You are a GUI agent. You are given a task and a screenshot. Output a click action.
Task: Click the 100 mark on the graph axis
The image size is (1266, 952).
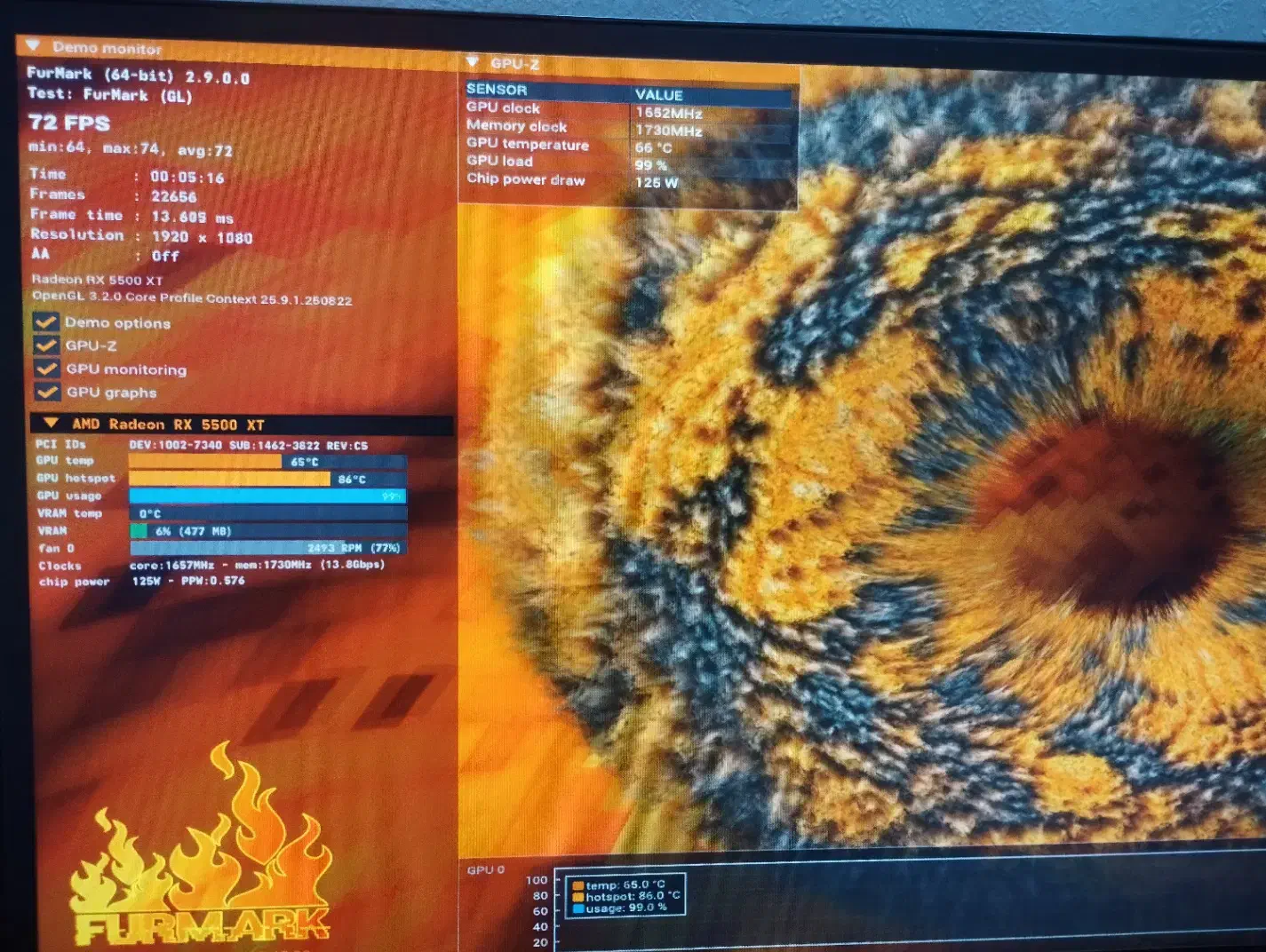537,880
